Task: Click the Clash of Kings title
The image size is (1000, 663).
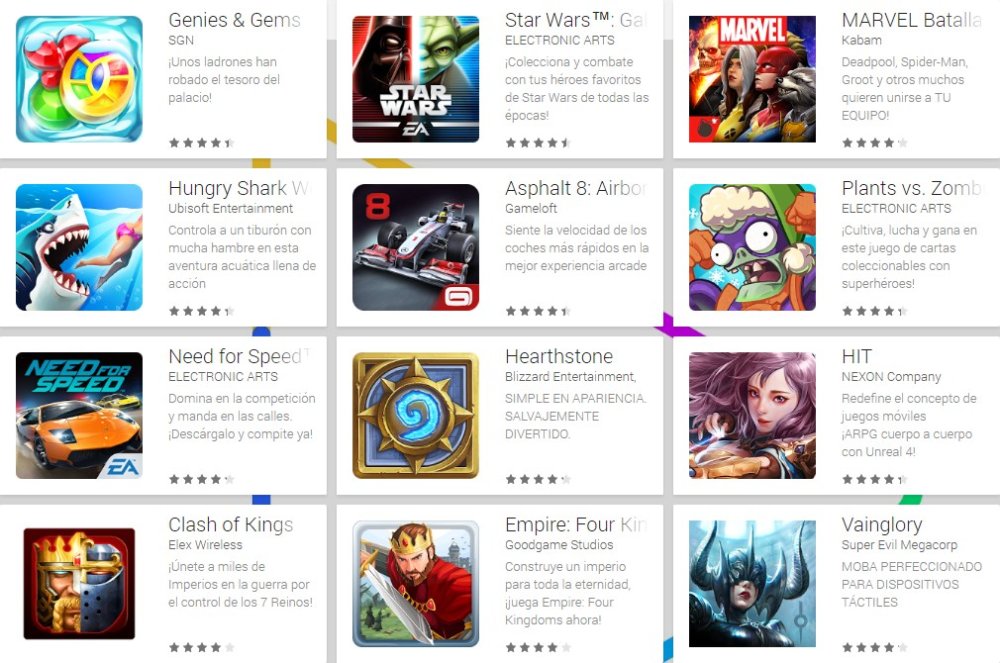Action: 231,525
